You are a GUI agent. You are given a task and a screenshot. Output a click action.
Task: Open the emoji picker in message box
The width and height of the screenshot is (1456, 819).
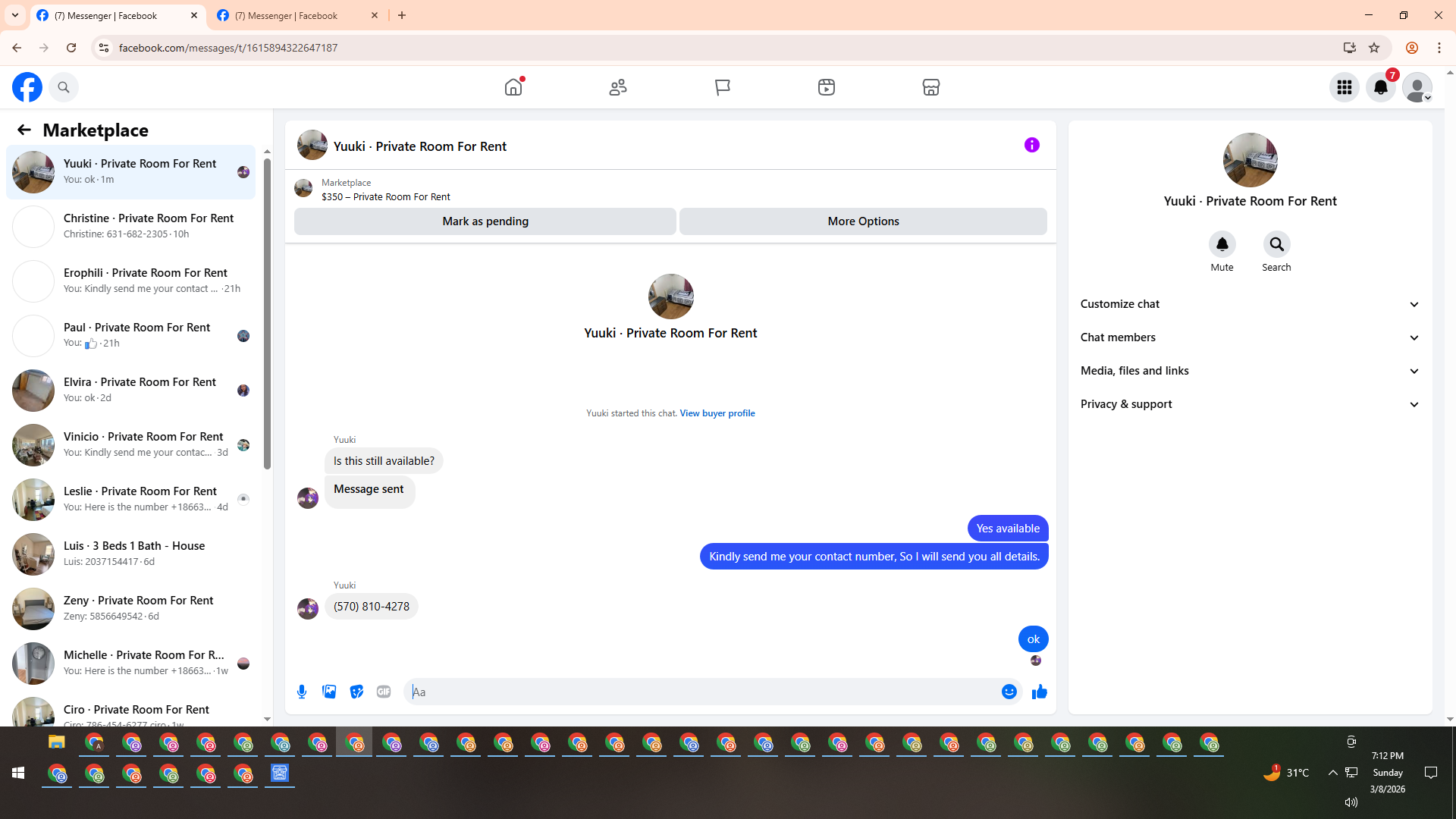tap(1009, 692)
